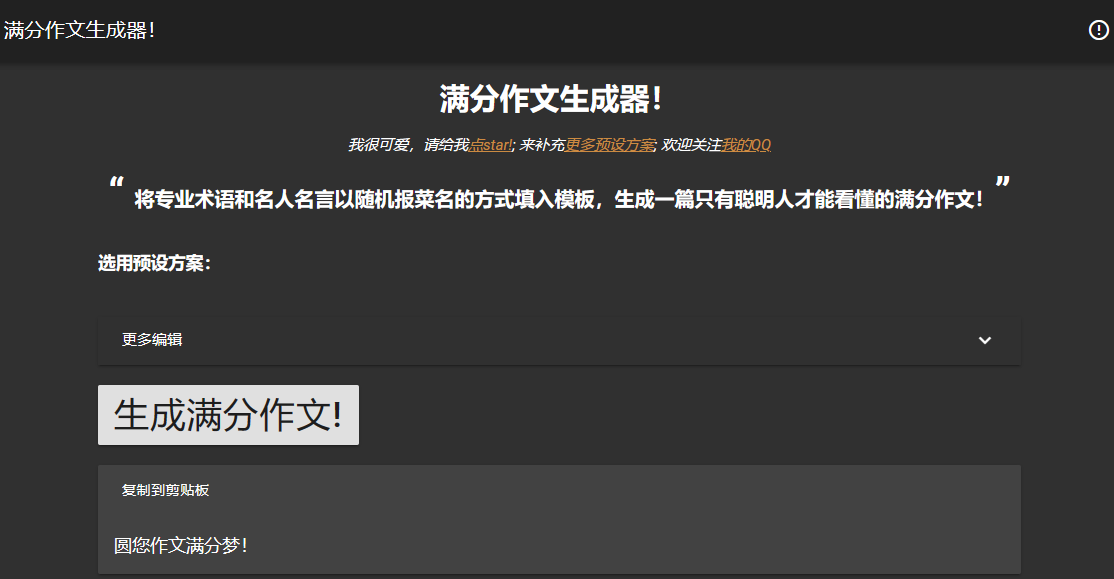Click the large centered 满分作文生成器! heading

pos(551,99)
